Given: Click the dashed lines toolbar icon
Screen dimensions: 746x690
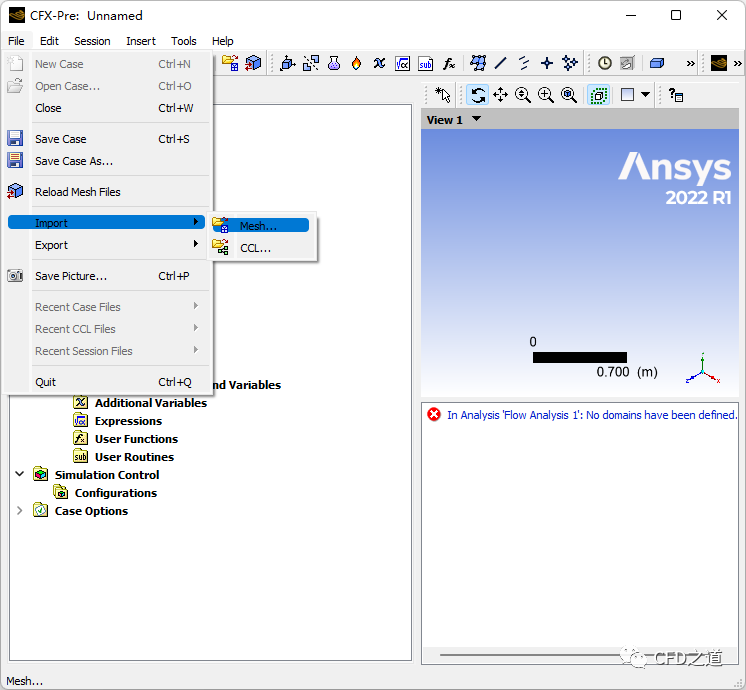Looking at the screenshot, I should 523,63.
